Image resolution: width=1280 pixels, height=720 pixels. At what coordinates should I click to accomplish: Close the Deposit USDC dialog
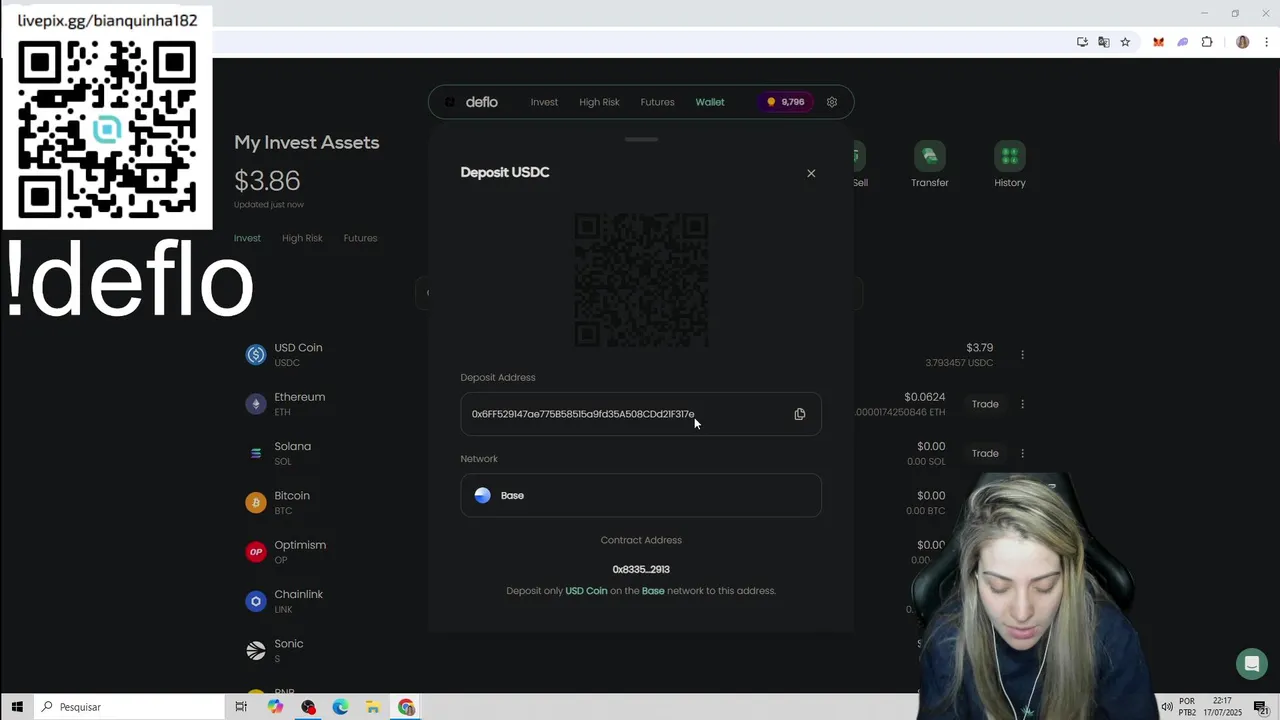tap(811, 173)
